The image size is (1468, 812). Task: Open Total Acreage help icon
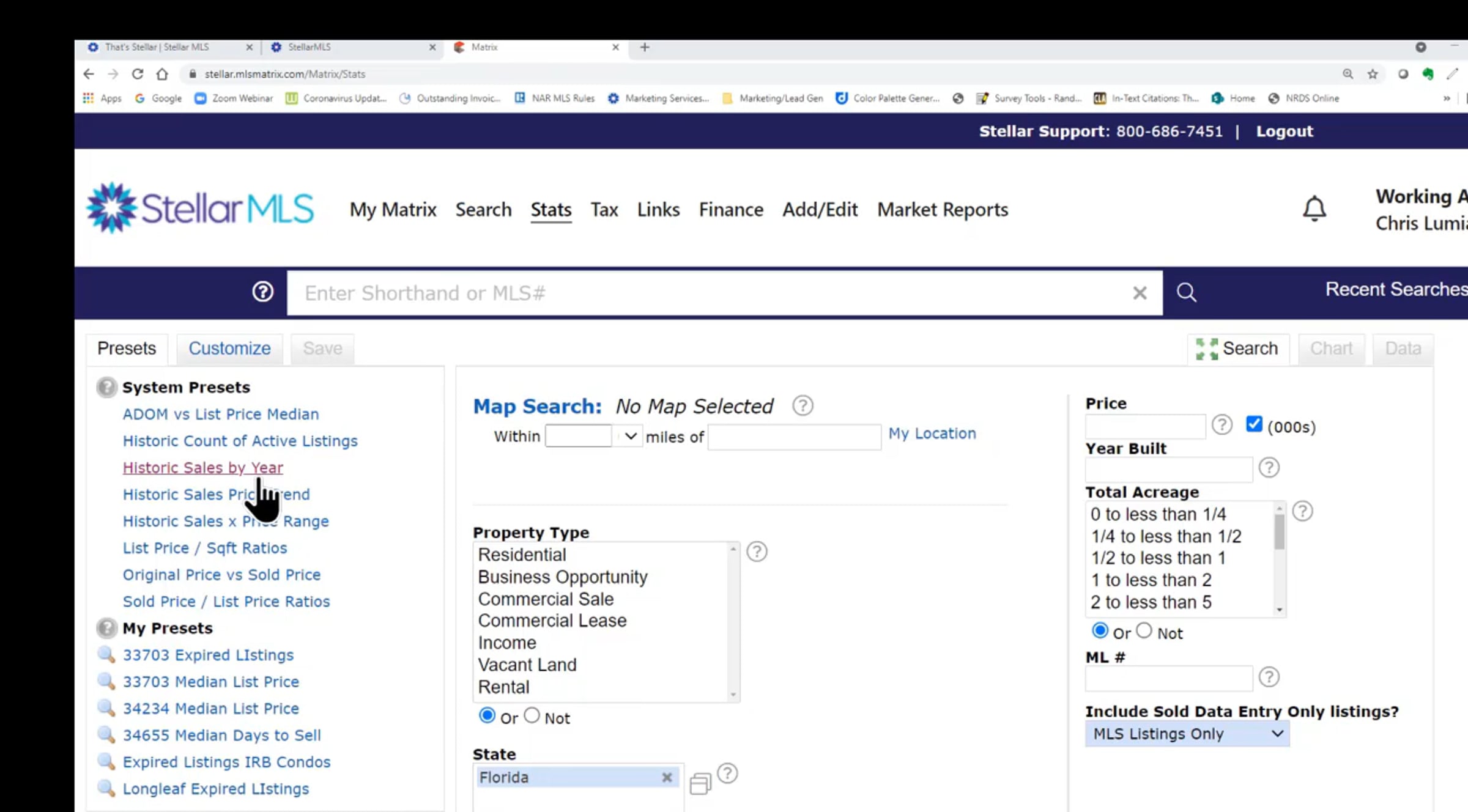1303,511
